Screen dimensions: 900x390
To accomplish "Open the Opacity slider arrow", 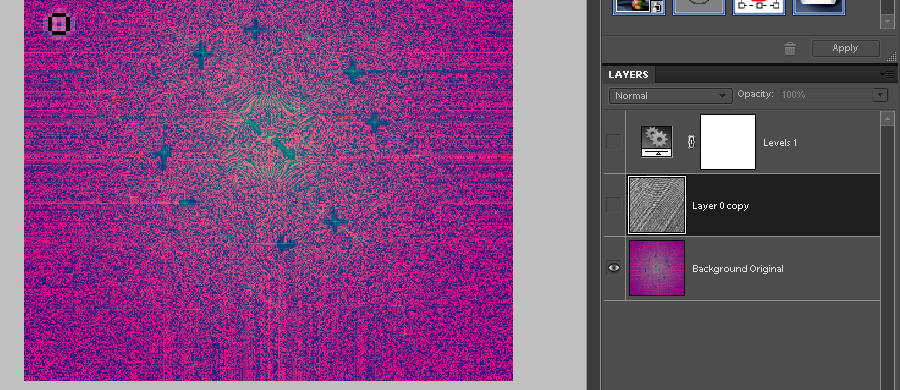I will pos(879,95).
